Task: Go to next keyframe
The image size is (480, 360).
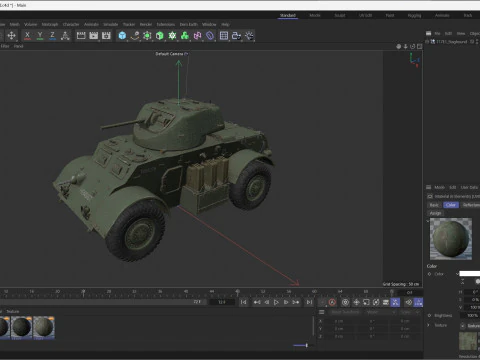Action: pos(296,302)
